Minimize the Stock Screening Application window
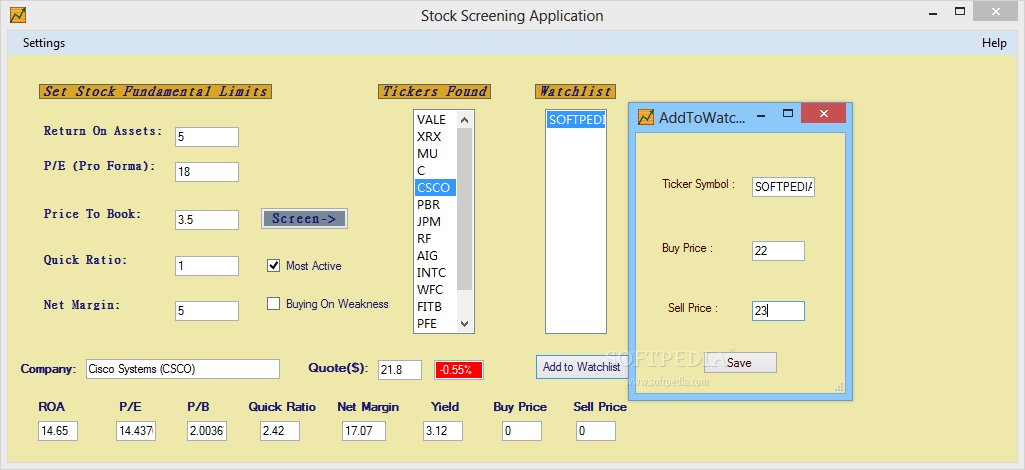Viewport: 1025px width, 470px height. (932, 11)
